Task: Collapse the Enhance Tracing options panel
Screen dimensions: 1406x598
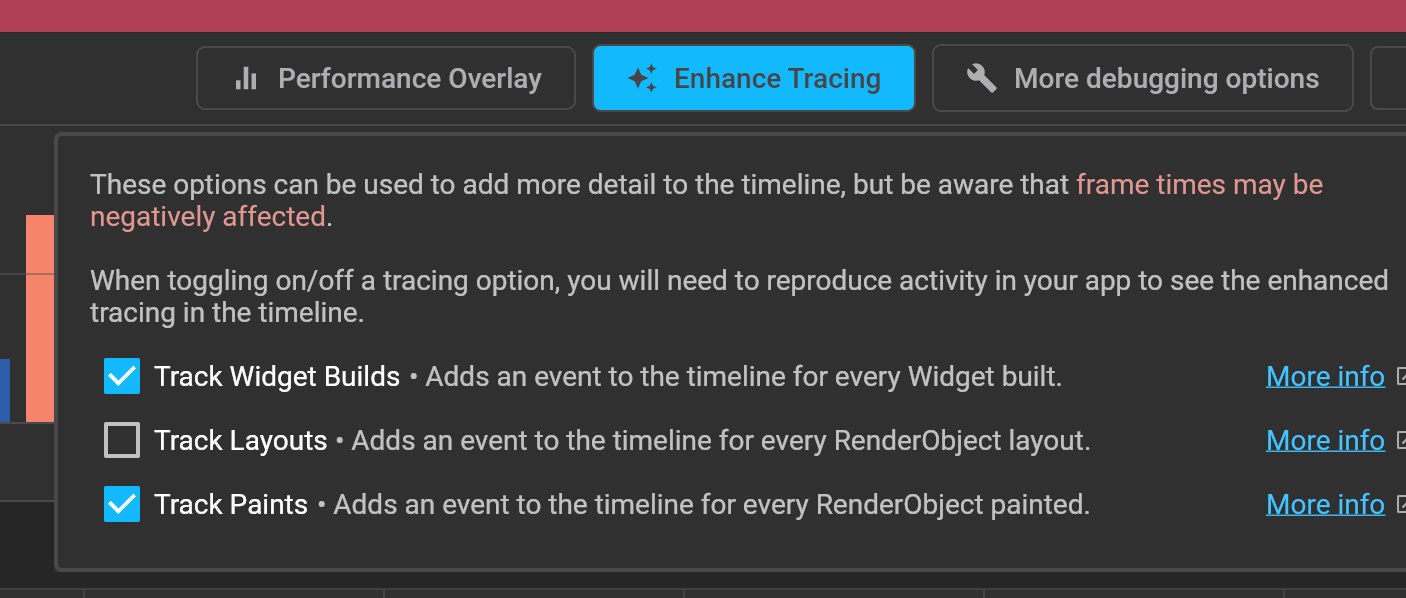Action: click(x=754, y=78)
